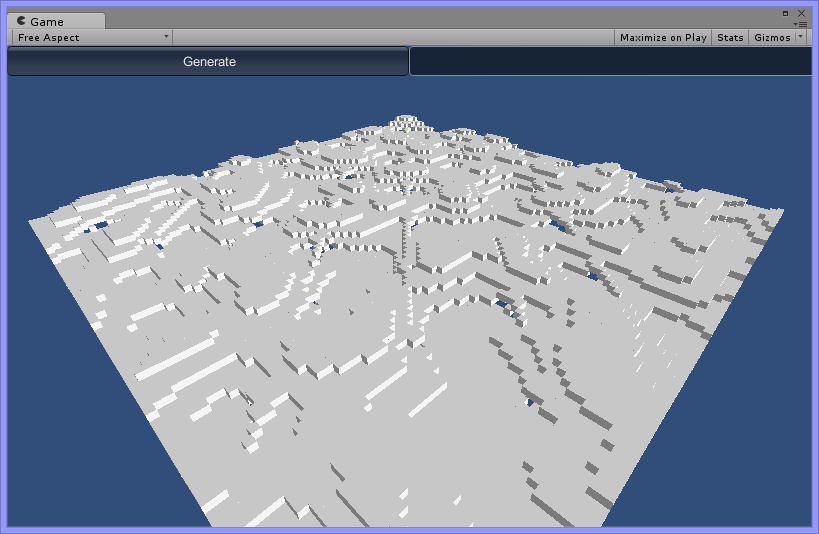
Task: Toggle the Gizmos button
Action: coord(771,37)
